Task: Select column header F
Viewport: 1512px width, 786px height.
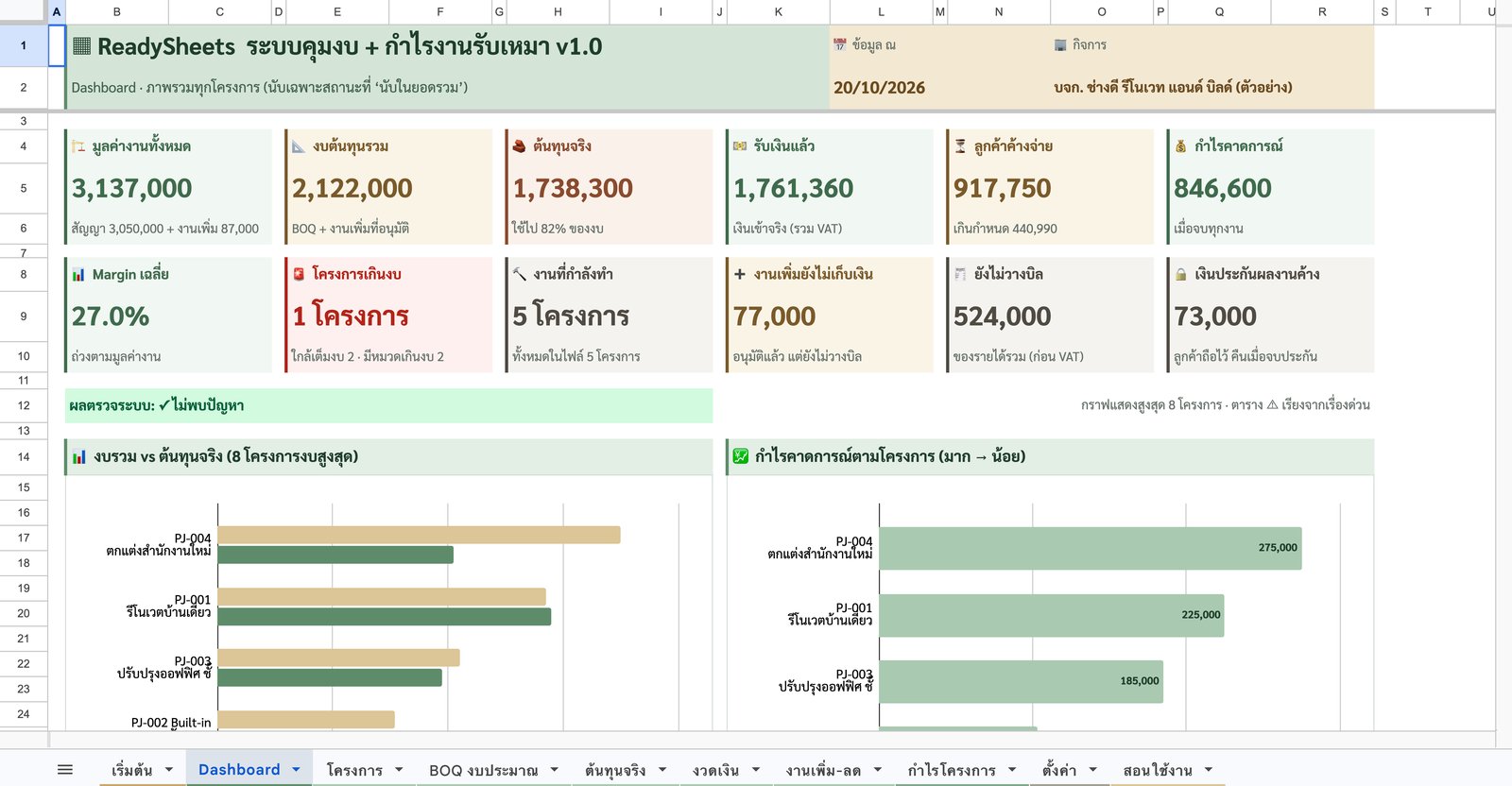Action: [440, 12]
